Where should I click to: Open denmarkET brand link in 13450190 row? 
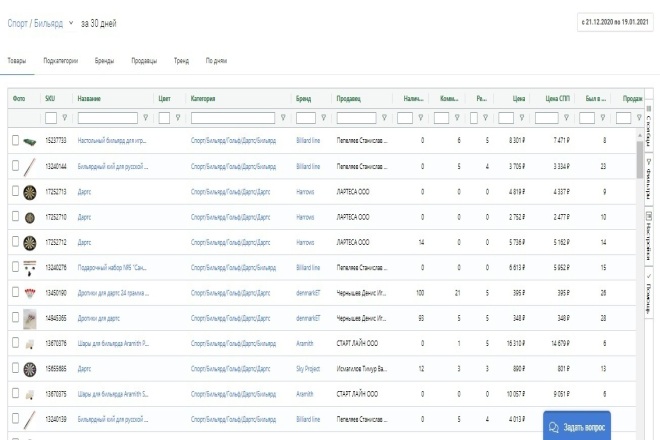coord(308,293)
